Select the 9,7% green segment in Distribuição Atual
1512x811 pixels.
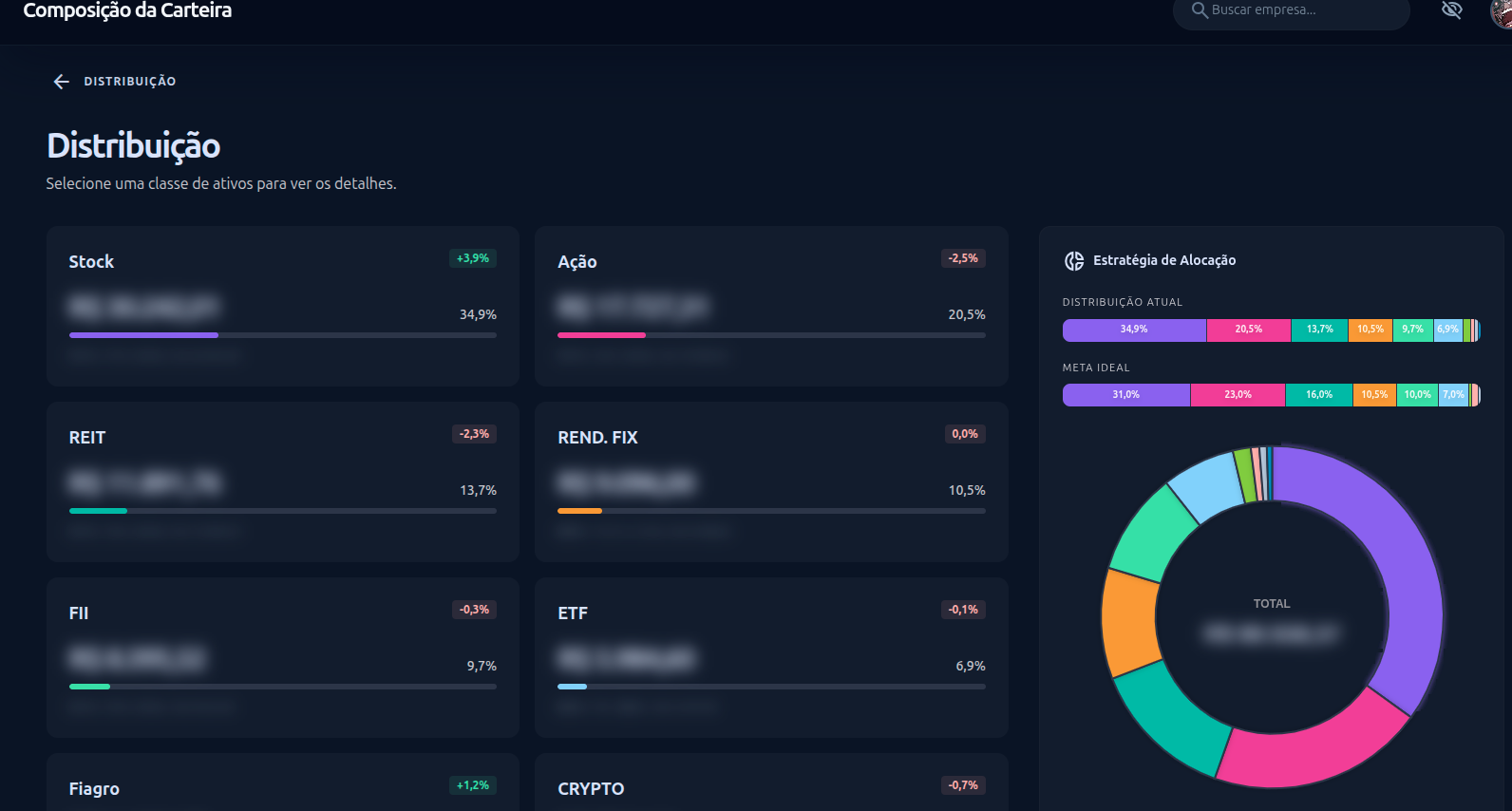(x=1413, y=330)
